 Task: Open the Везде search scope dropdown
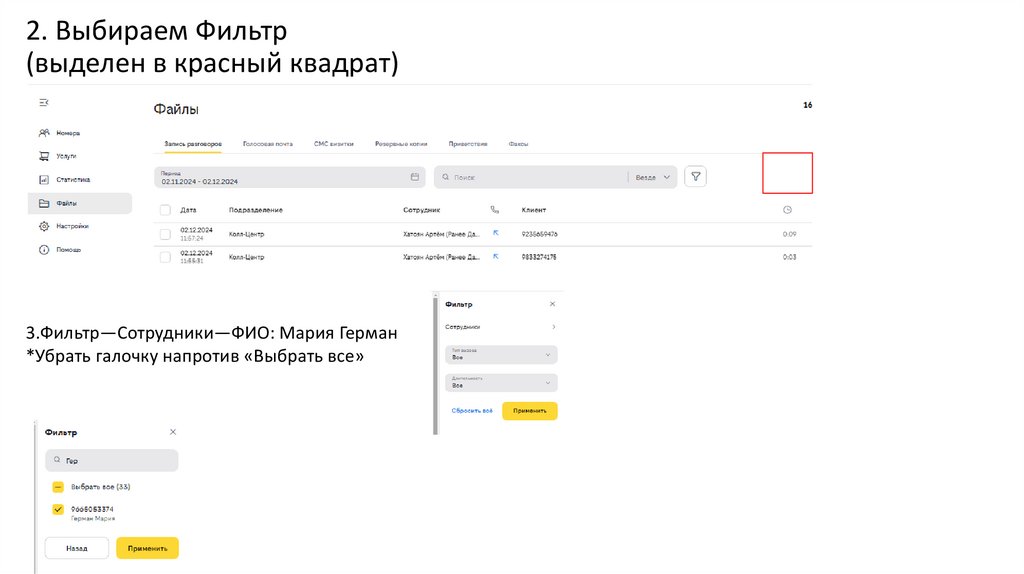(652, 177)
